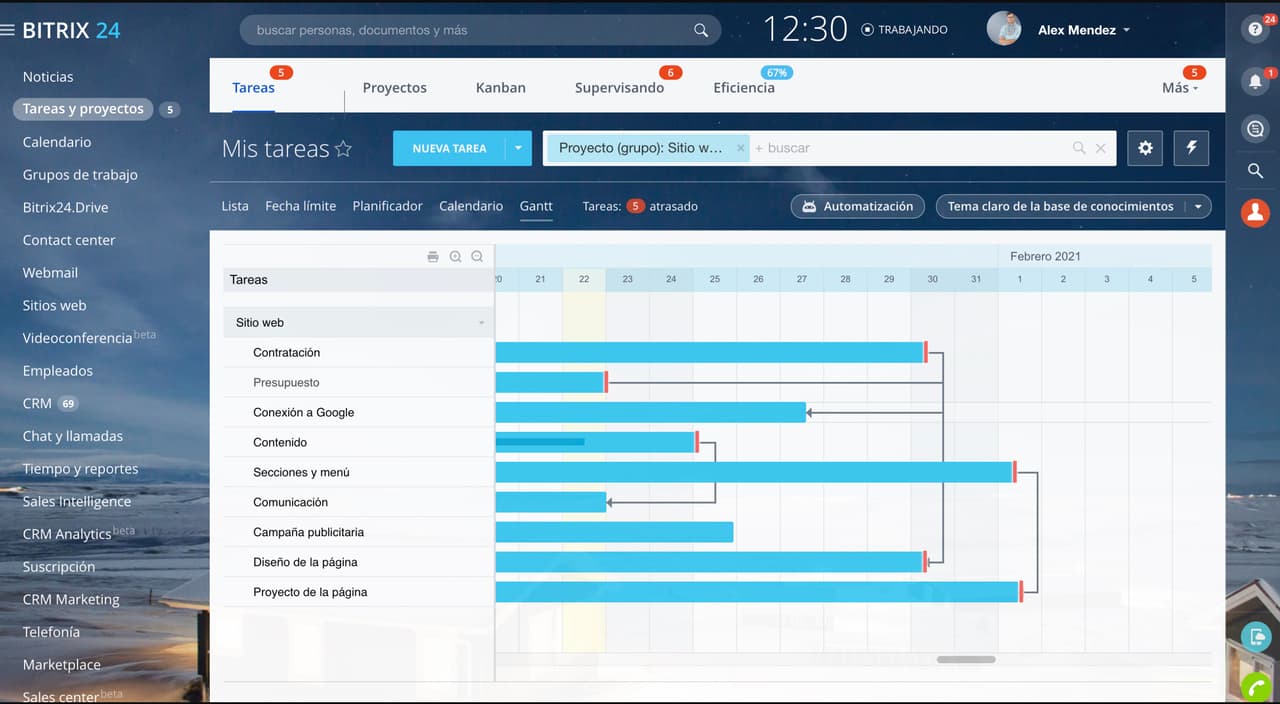Image resolution: width=1280 pixels, height=704 pixels.
Task: Expand the Alex Mendez user menu
Action: click(x=1126, y=30)
